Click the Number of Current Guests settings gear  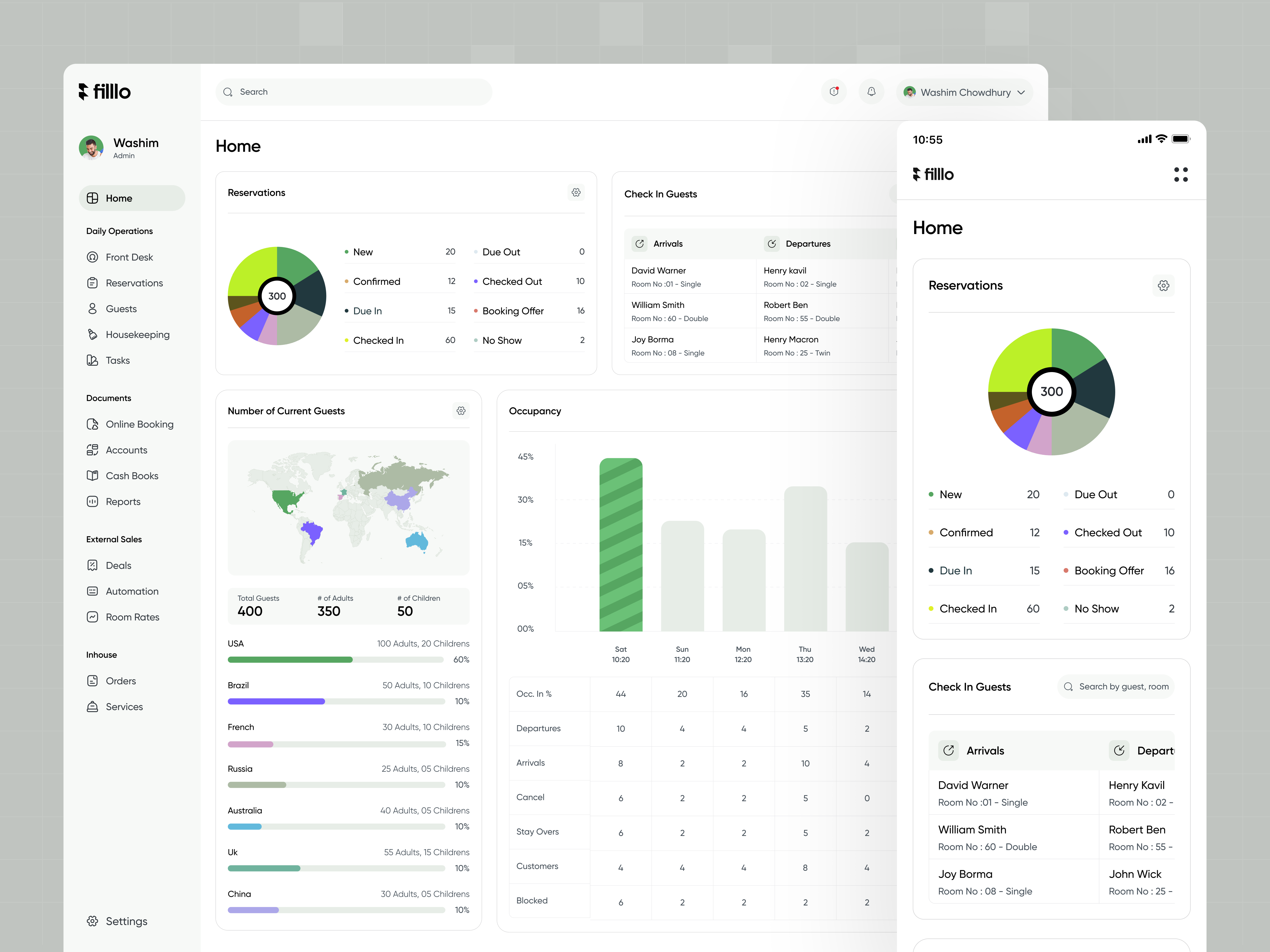[461, 411]
